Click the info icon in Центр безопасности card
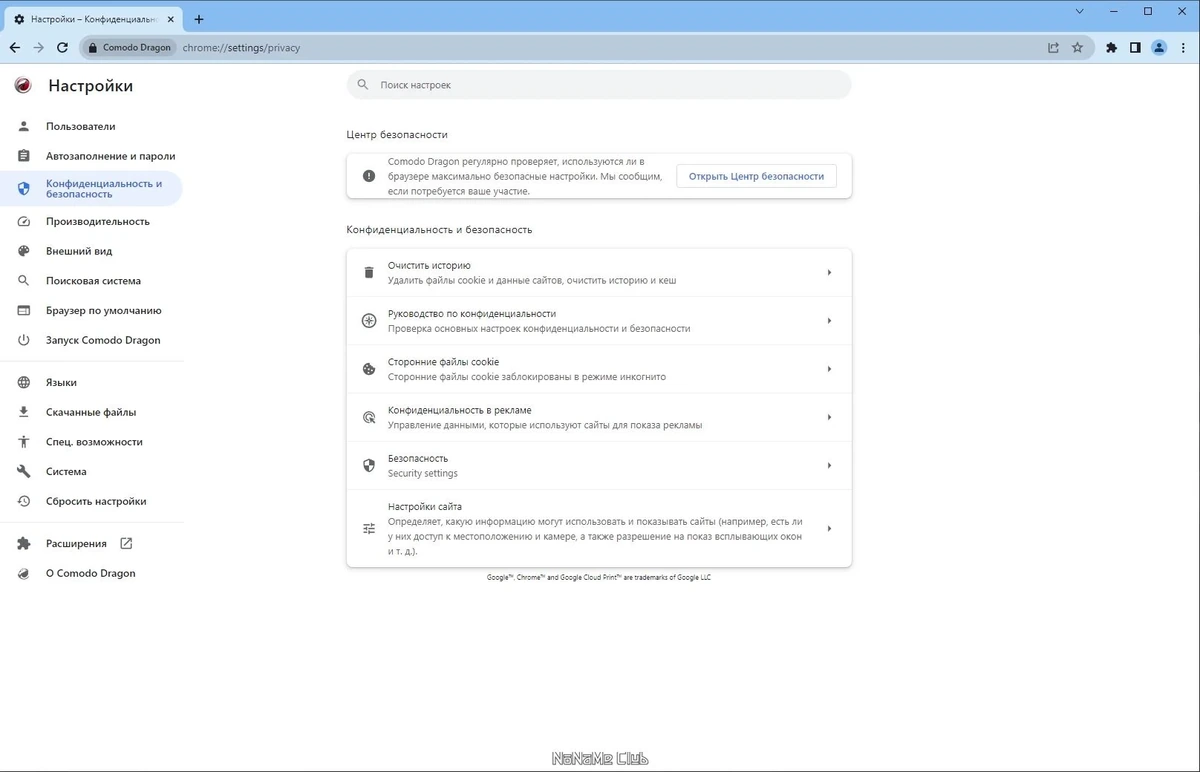This screenshot has width=1200, height=772. click(x=368, y=176)
